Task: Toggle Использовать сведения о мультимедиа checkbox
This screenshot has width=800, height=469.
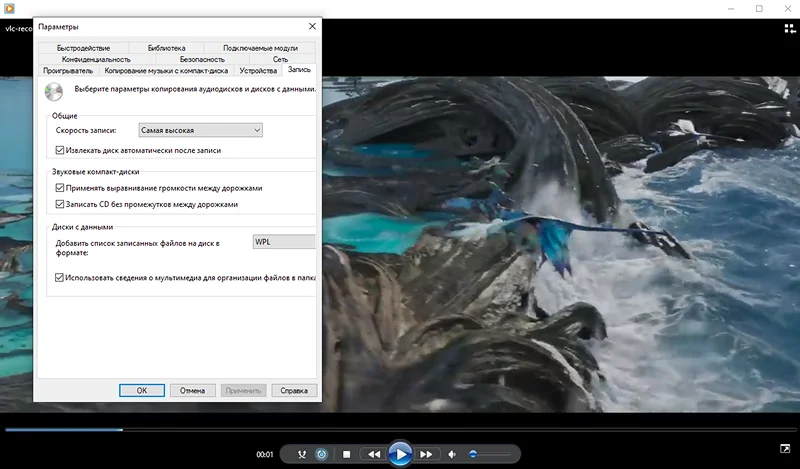Action: [59, 278]
